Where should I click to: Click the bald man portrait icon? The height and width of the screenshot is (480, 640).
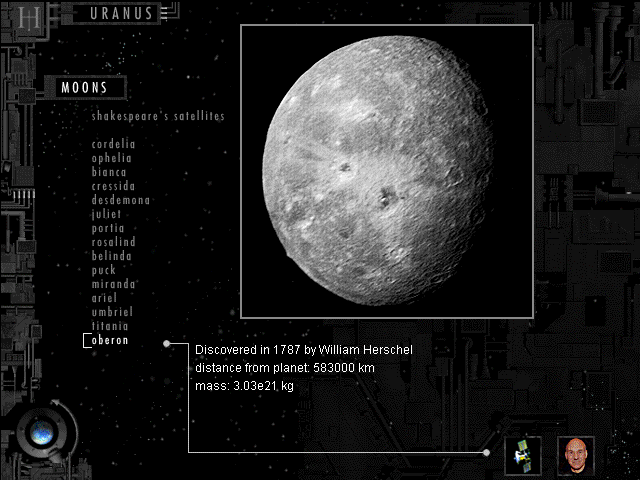tap(576, 456)
